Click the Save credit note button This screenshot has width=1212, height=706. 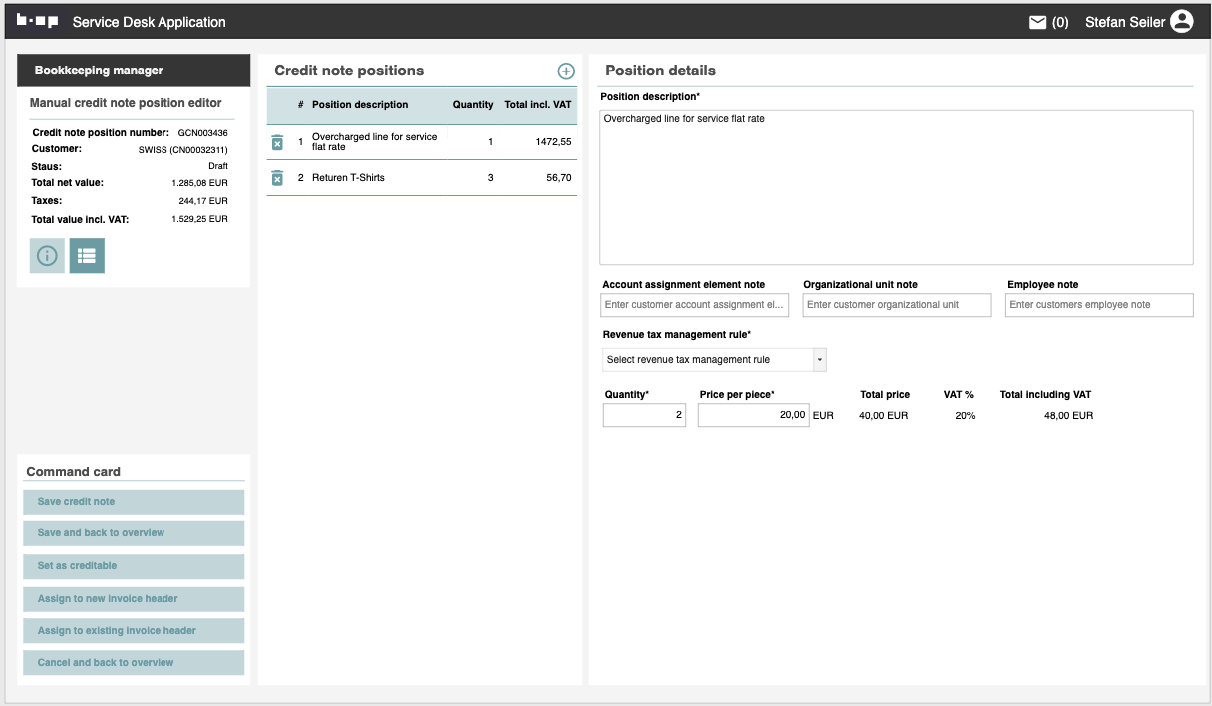tap(133, 502)
